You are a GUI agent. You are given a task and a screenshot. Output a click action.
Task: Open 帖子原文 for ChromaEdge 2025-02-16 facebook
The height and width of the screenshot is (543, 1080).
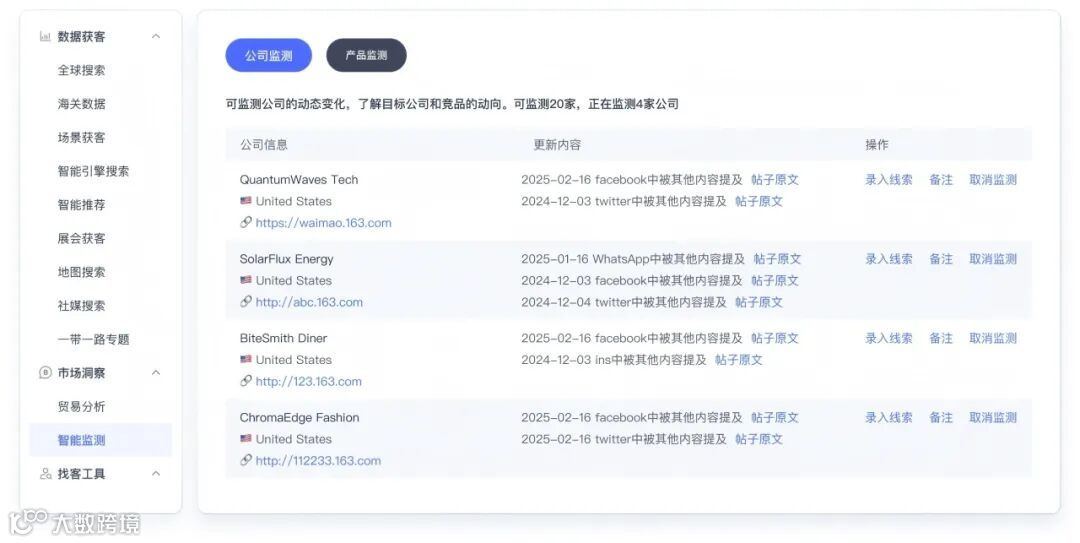(775, 418)
